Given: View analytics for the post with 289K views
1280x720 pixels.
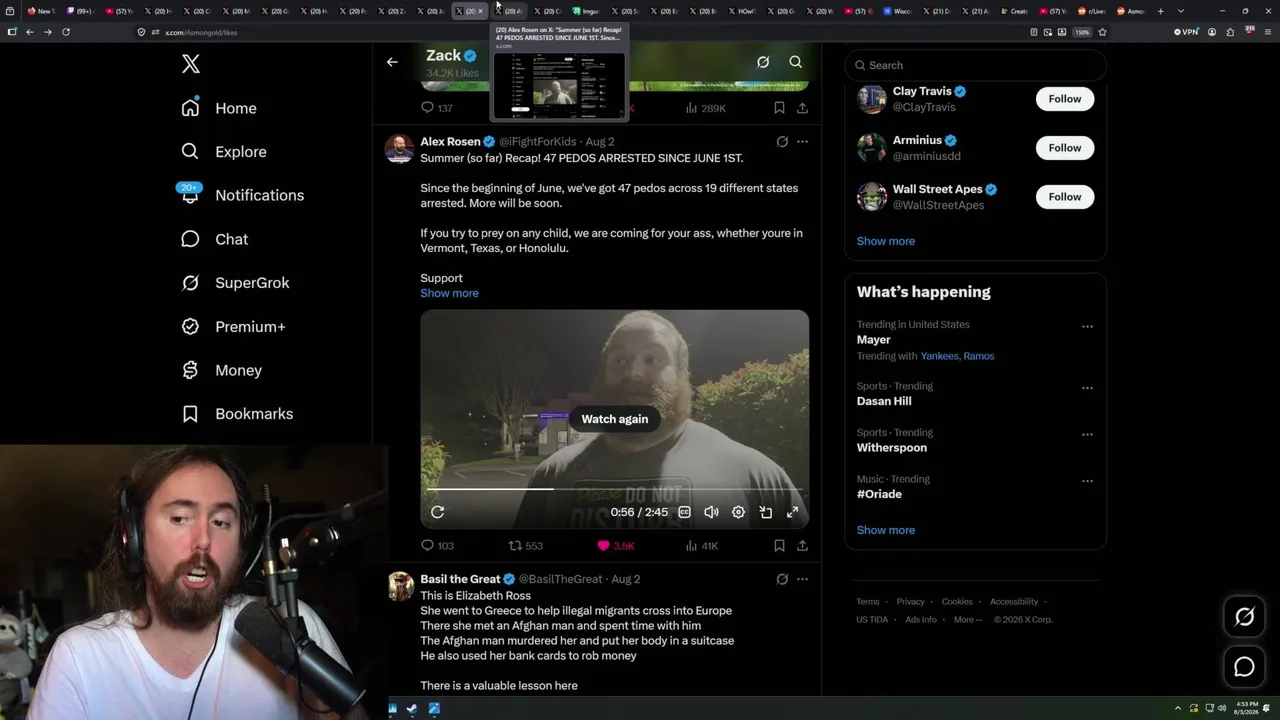Looking at the screenshot, I should pyautogui.click(x=705, y=108).
